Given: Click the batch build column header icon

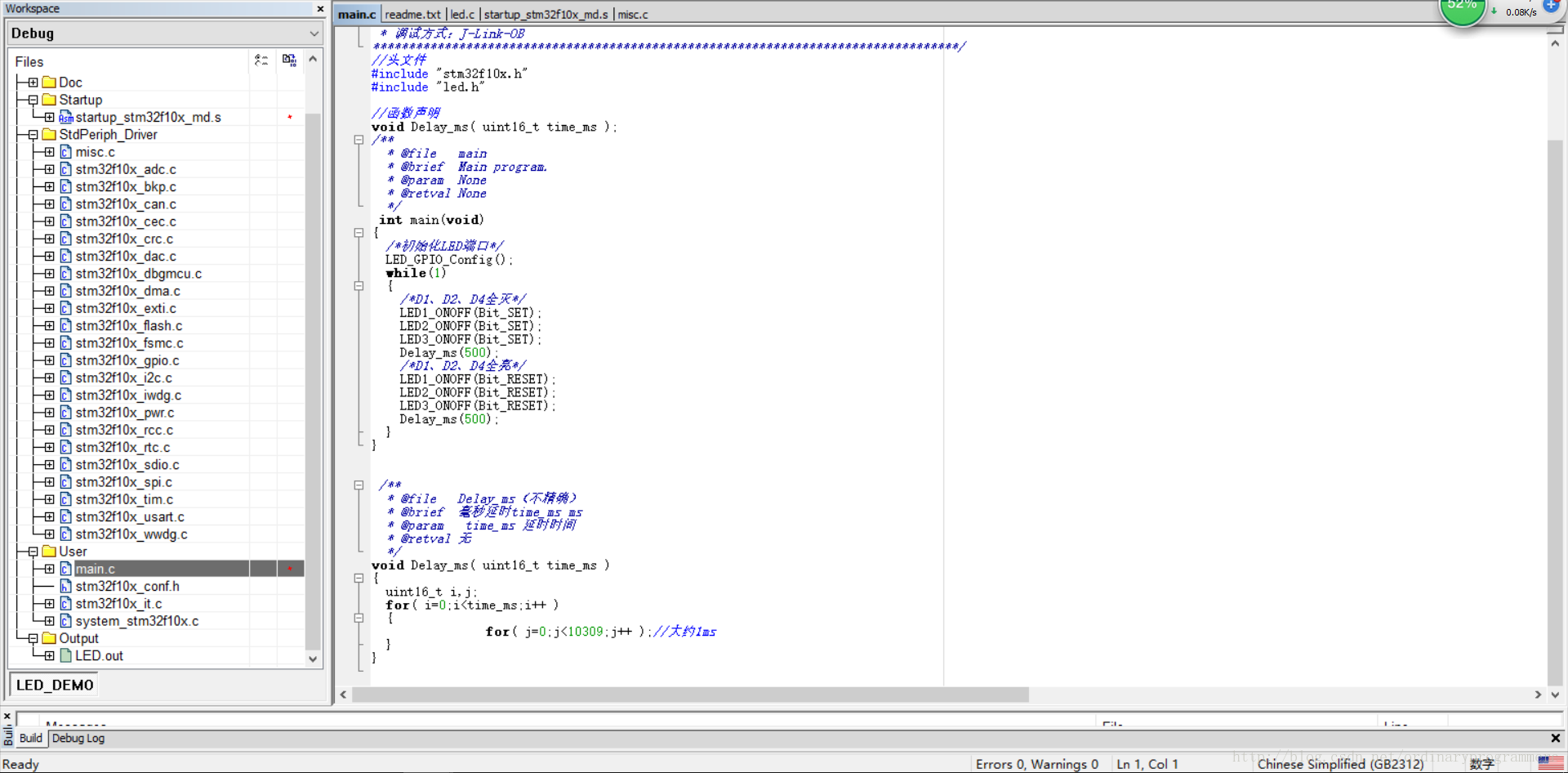Looking at the screenshot, I should tap(289, 60).
